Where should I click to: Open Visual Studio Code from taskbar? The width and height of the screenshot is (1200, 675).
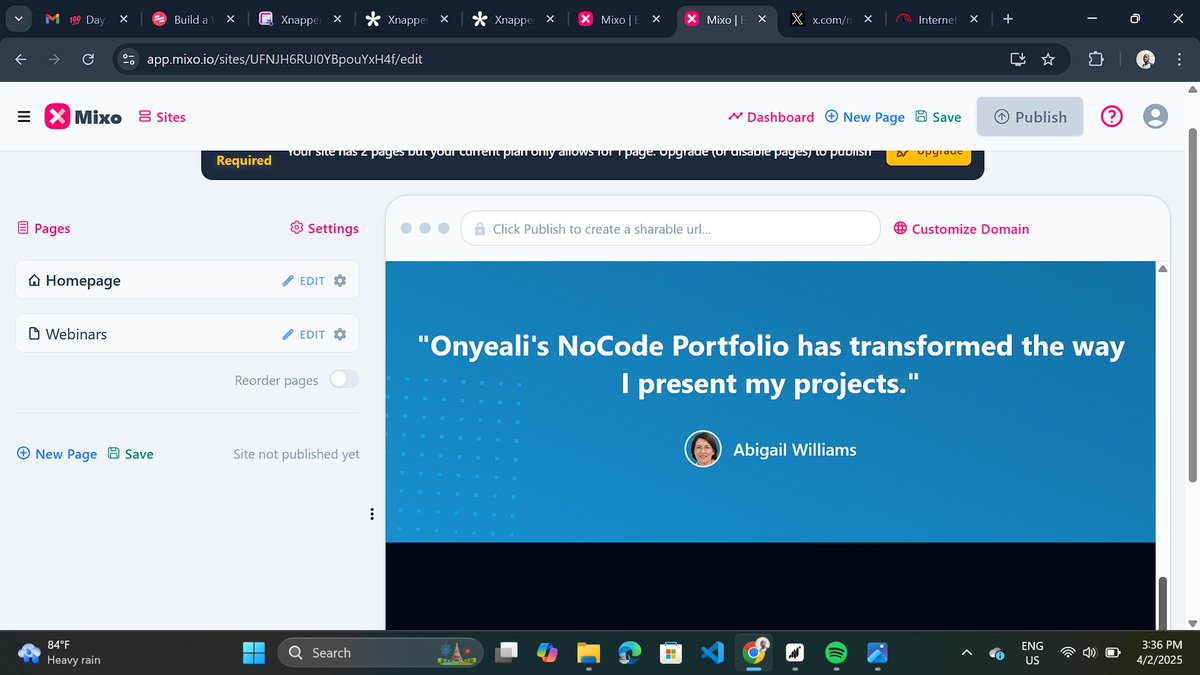pyautogui.click(x=712, y=652)
